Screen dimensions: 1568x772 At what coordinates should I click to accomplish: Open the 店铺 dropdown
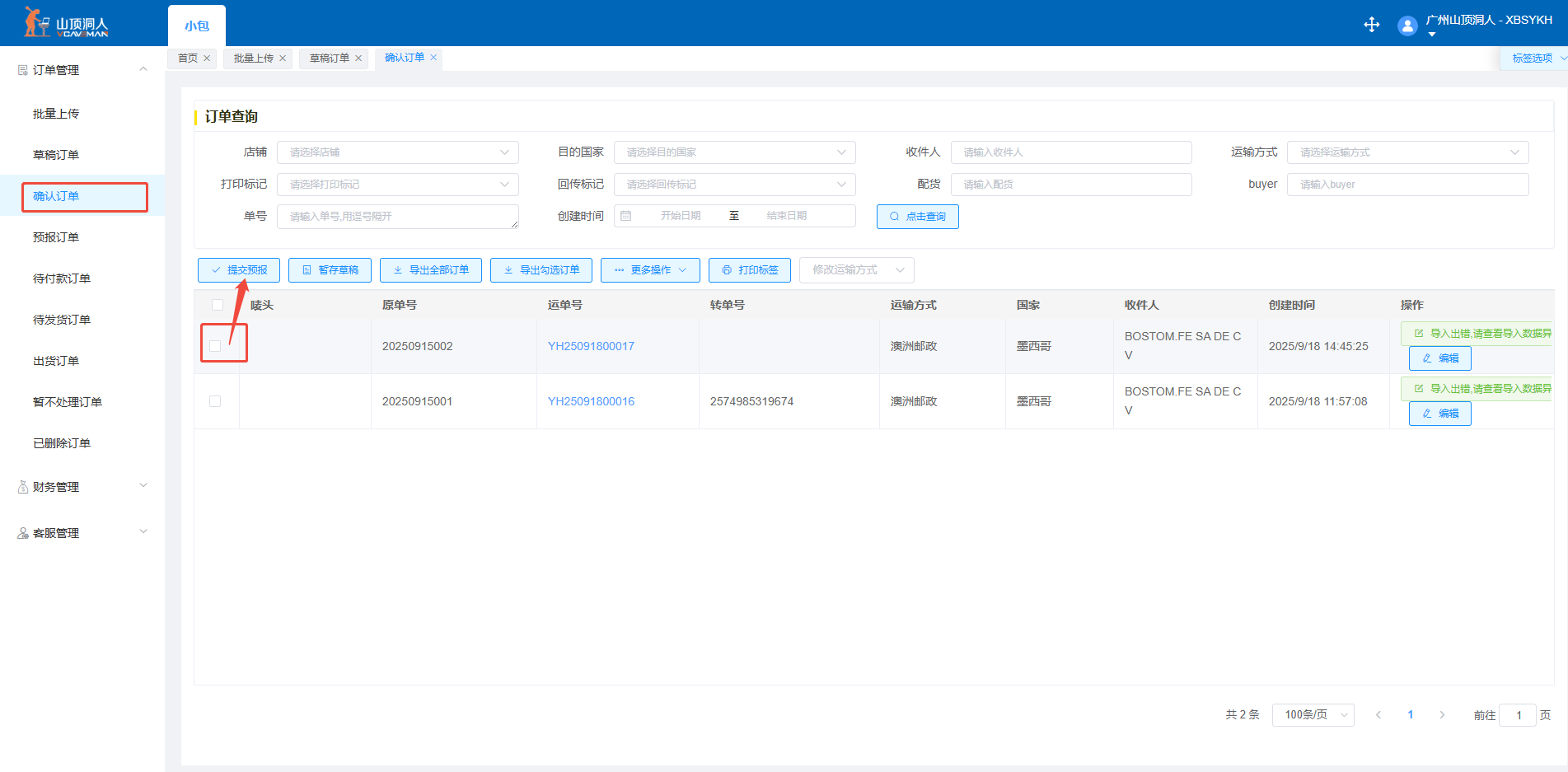397,152
